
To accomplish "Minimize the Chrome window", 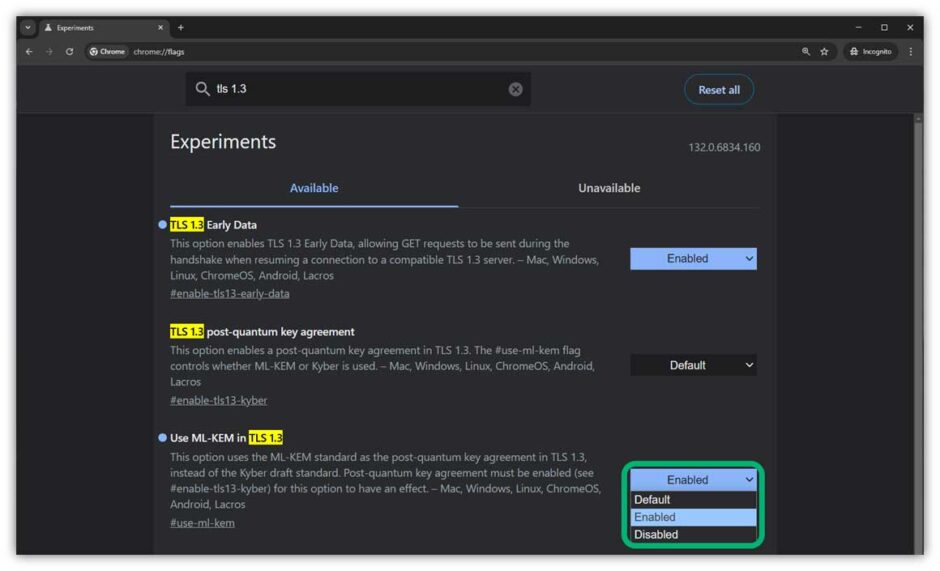I will click(x=858, y=28).
